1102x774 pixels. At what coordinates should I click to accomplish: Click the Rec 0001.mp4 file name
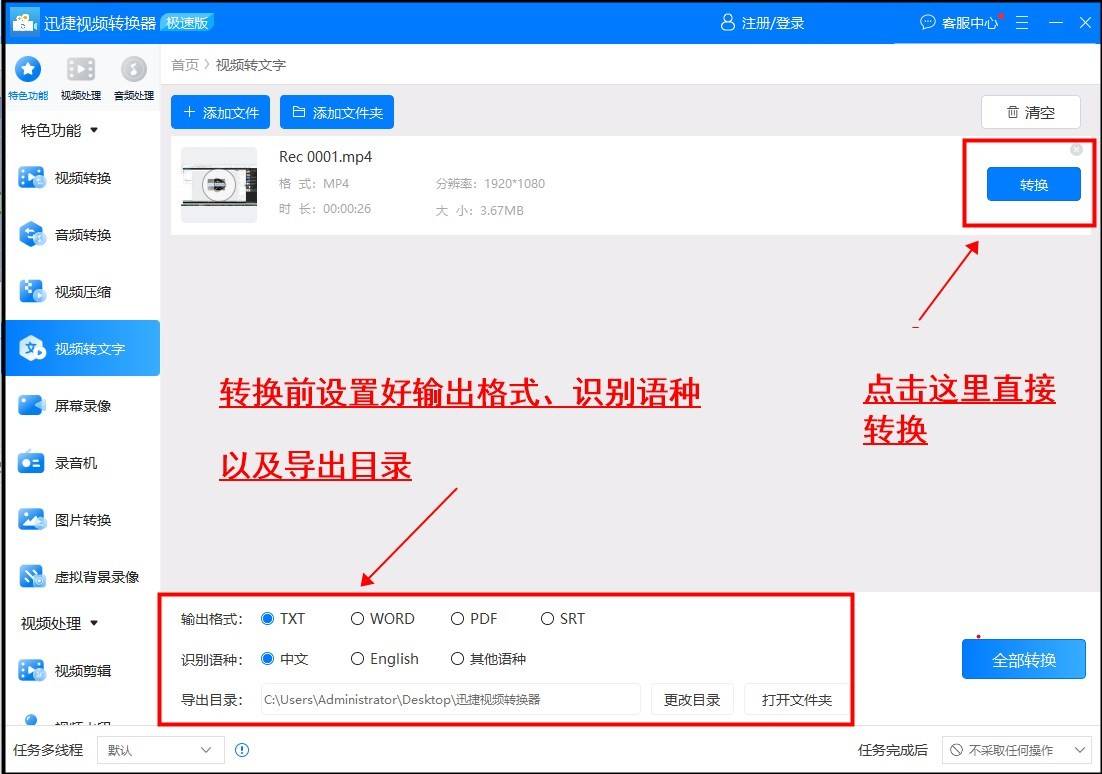(325, 156)
